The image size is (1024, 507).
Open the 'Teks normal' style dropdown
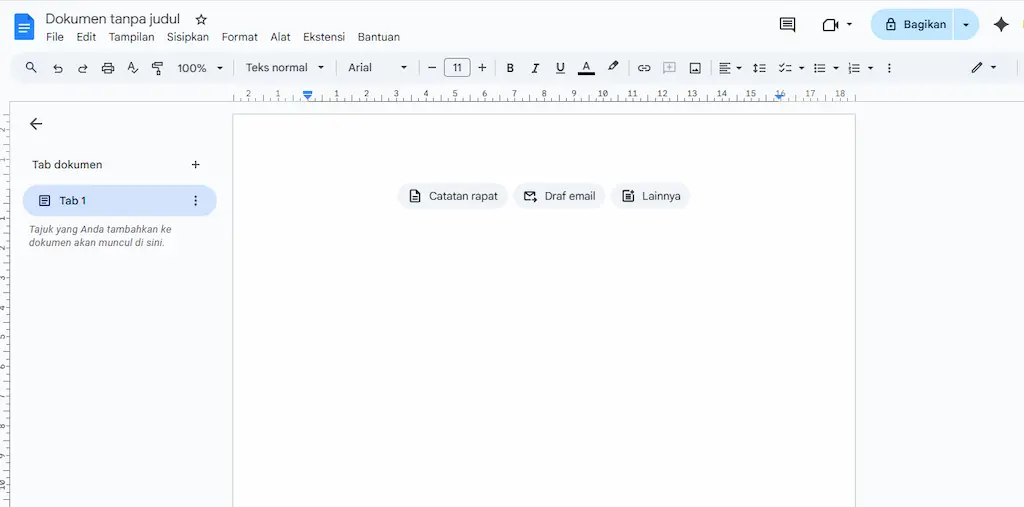point(285,67)
